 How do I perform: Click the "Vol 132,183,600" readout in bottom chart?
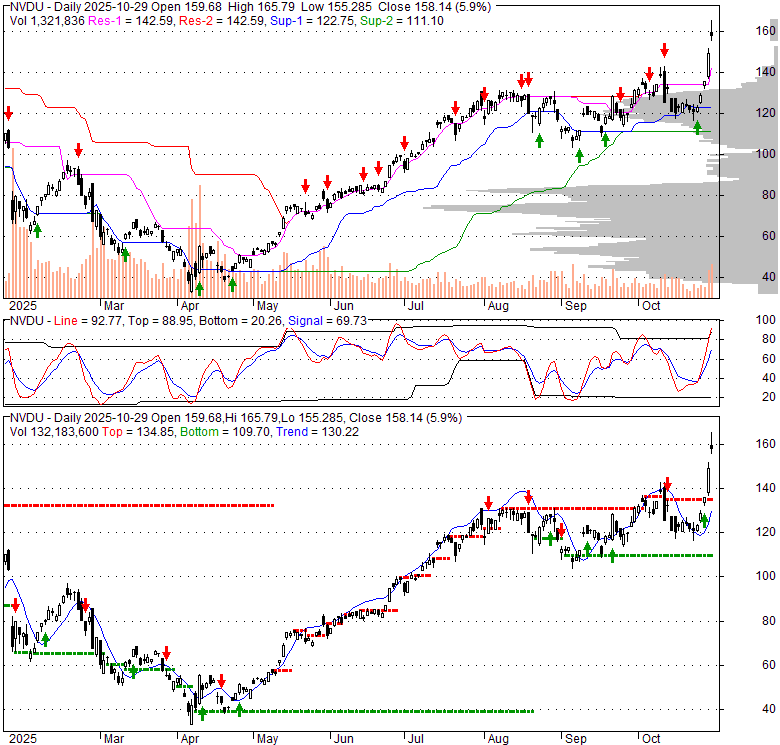(x=54, y=432)
